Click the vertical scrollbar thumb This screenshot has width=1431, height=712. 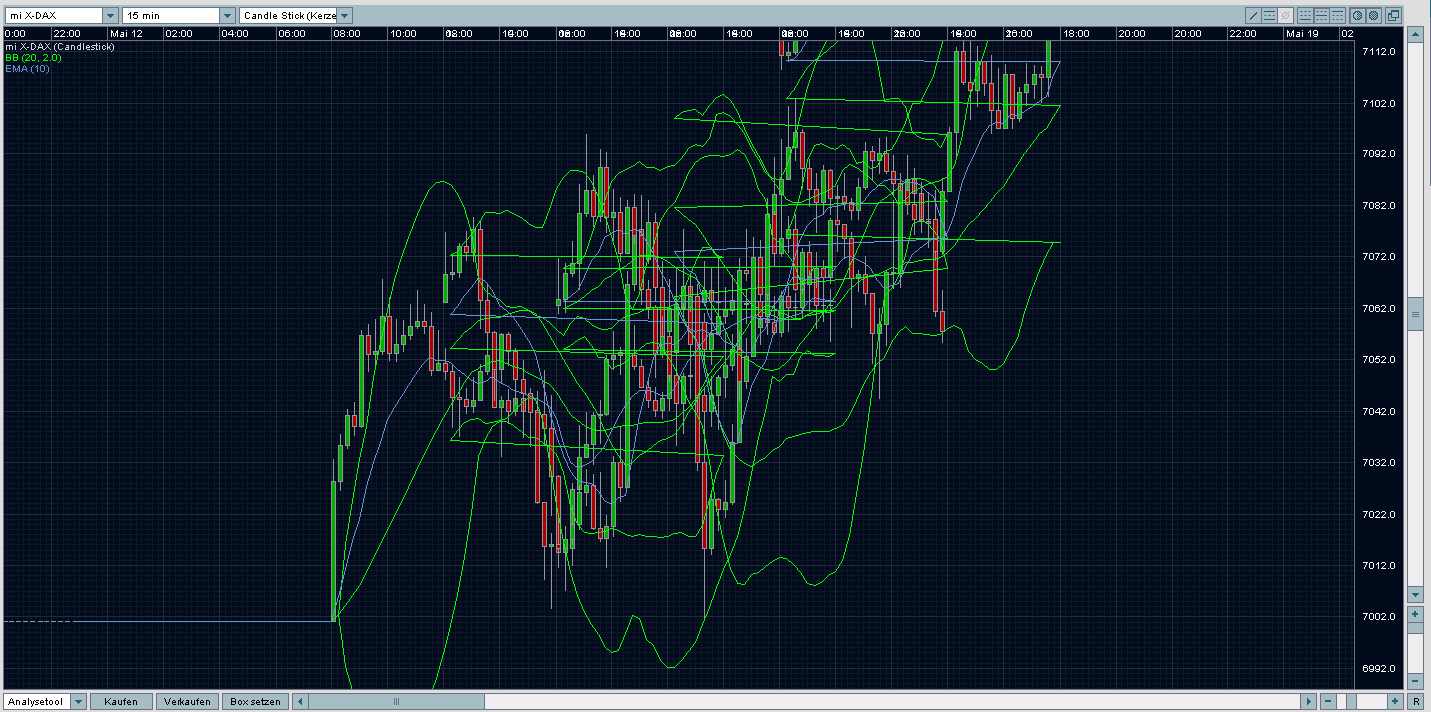point(1415,314)
